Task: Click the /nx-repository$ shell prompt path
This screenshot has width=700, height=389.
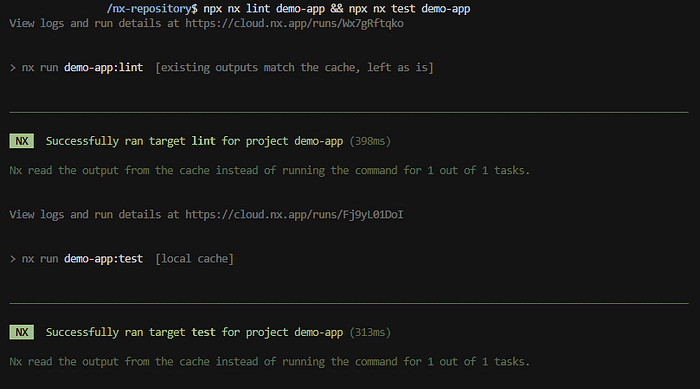Action: coord(152,9)
